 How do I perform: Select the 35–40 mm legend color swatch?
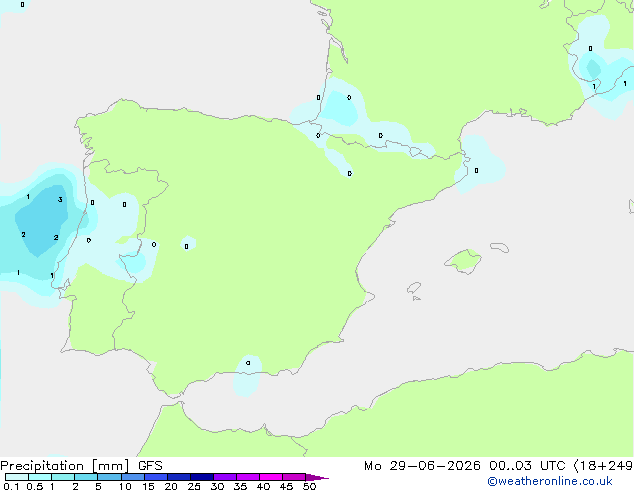point(248,477)
